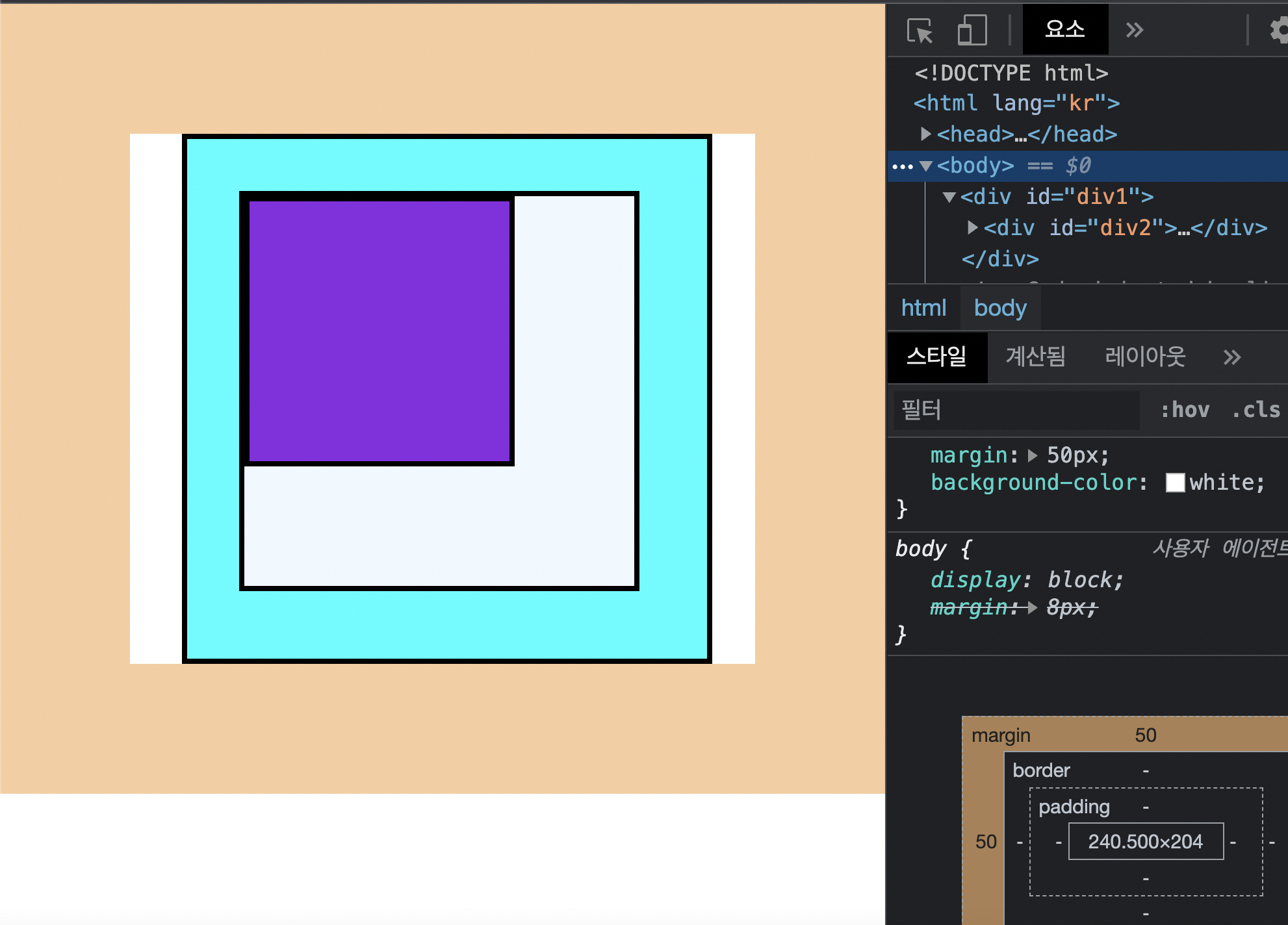The image size is (1288, 925).
Task: Click the body breadcrumb
Action: 1000,308
